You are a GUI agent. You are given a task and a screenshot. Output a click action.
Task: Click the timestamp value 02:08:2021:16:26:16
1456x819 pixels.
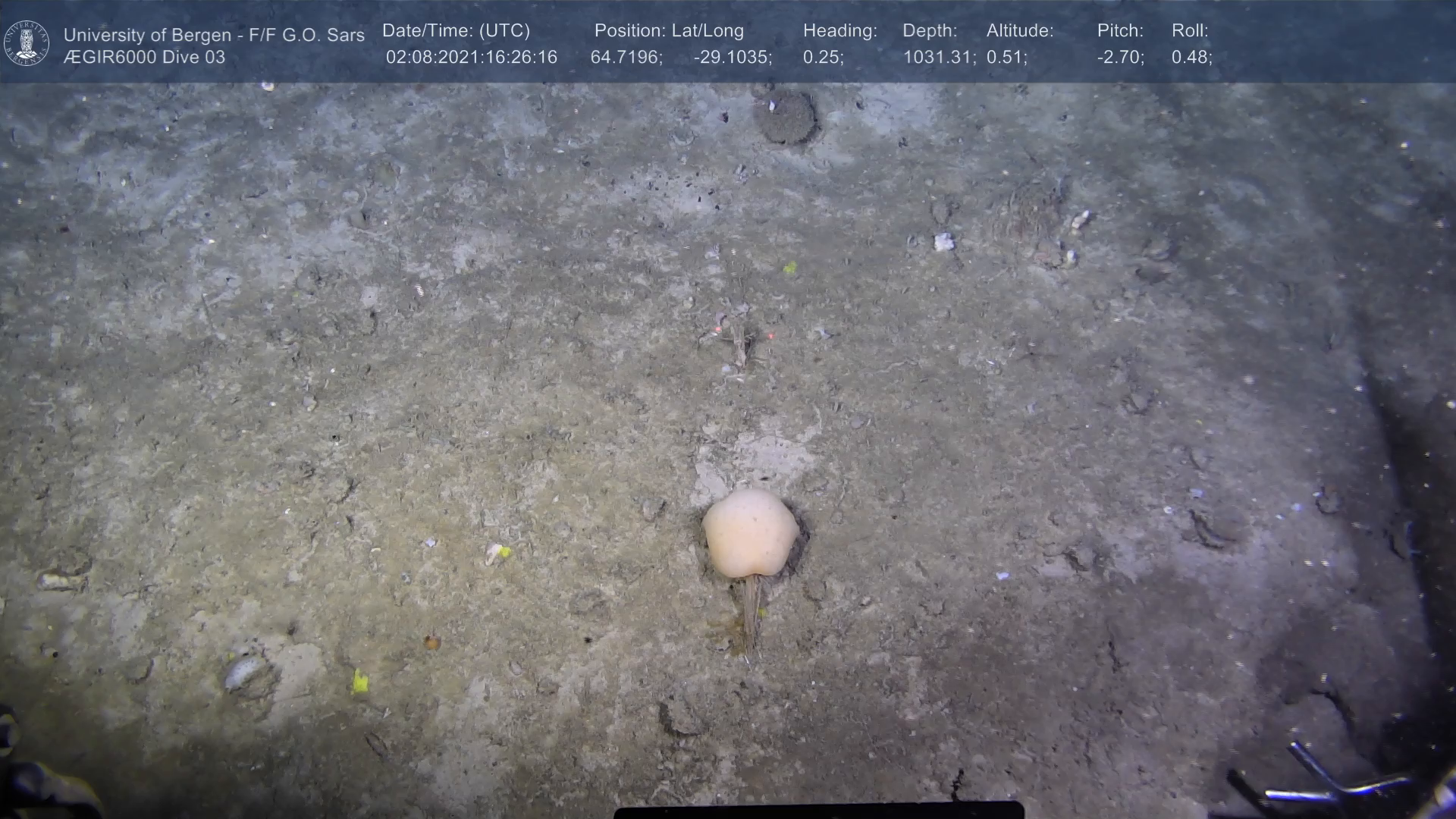(x=471, y=58)
